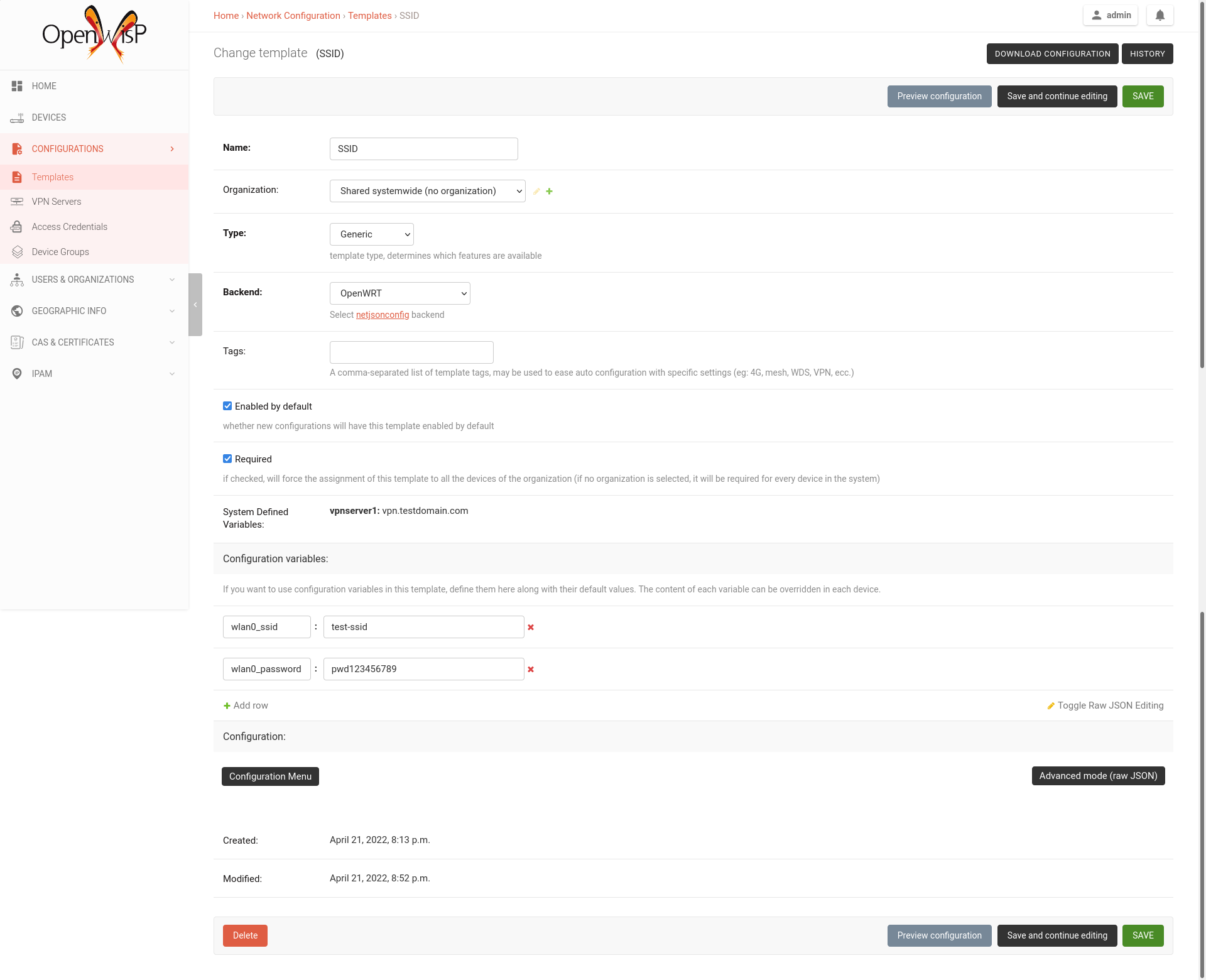Click the page vertical scrollbar
The height and width of the screenshot is (980, 1206).
[1202, 188]
